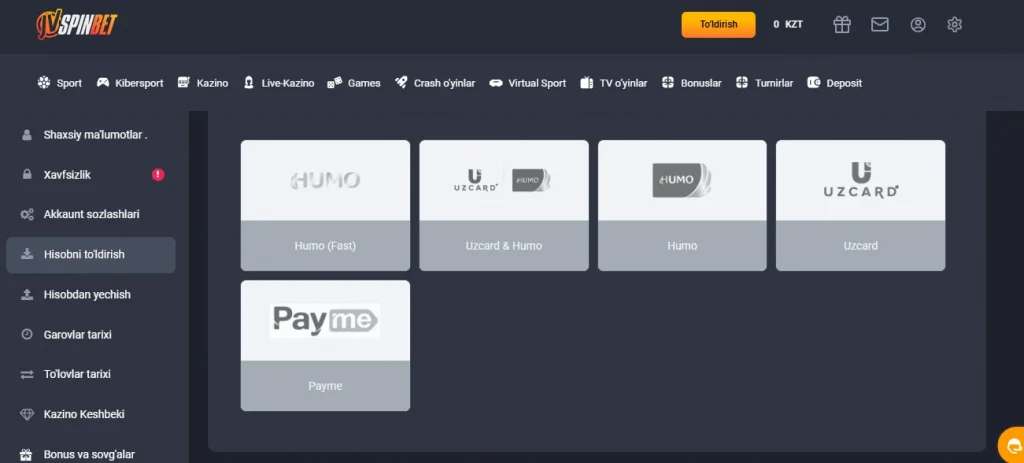Click the gears icon beside Akkaunt sozlashlari
Viewport: 1024px width, 463px height.
[27, 215]
